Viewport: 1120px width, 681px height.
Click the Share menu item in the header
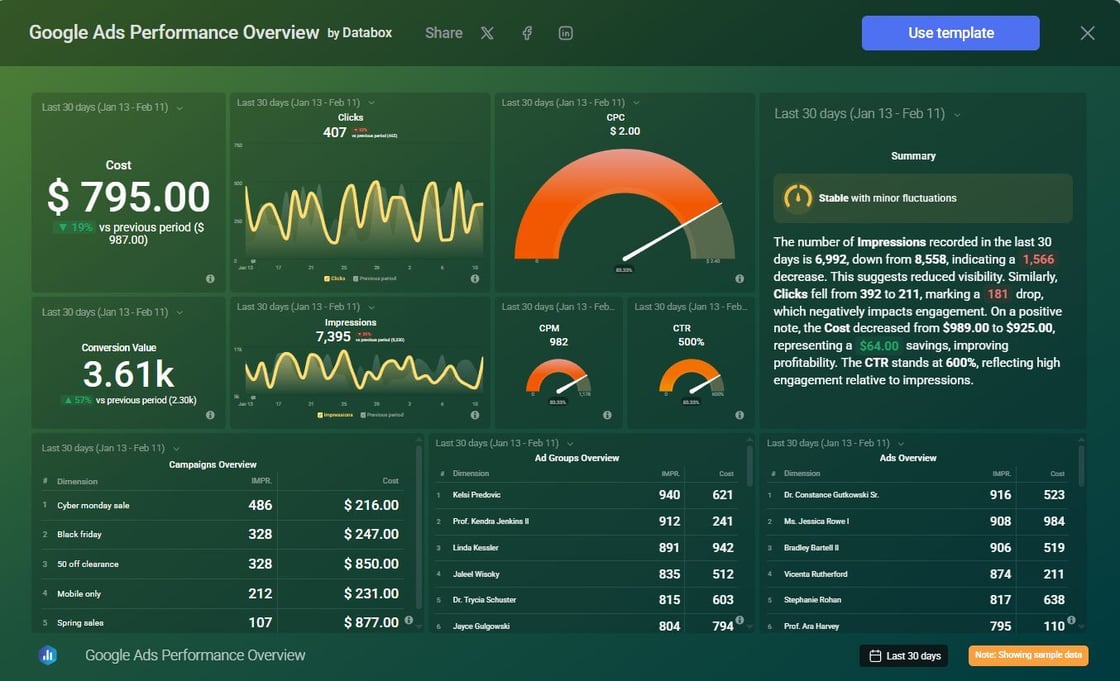point(443,32)
